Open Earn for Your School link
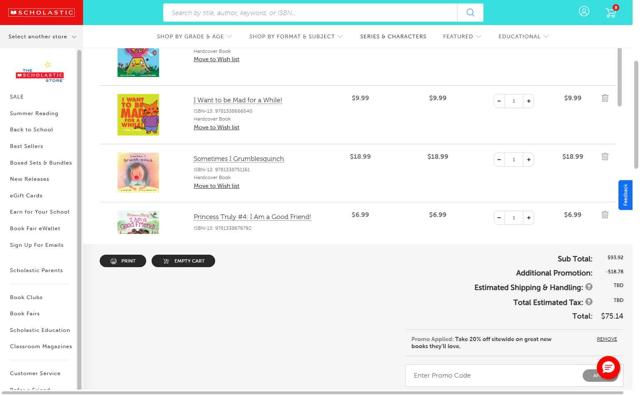 click(x=40, y=212)
